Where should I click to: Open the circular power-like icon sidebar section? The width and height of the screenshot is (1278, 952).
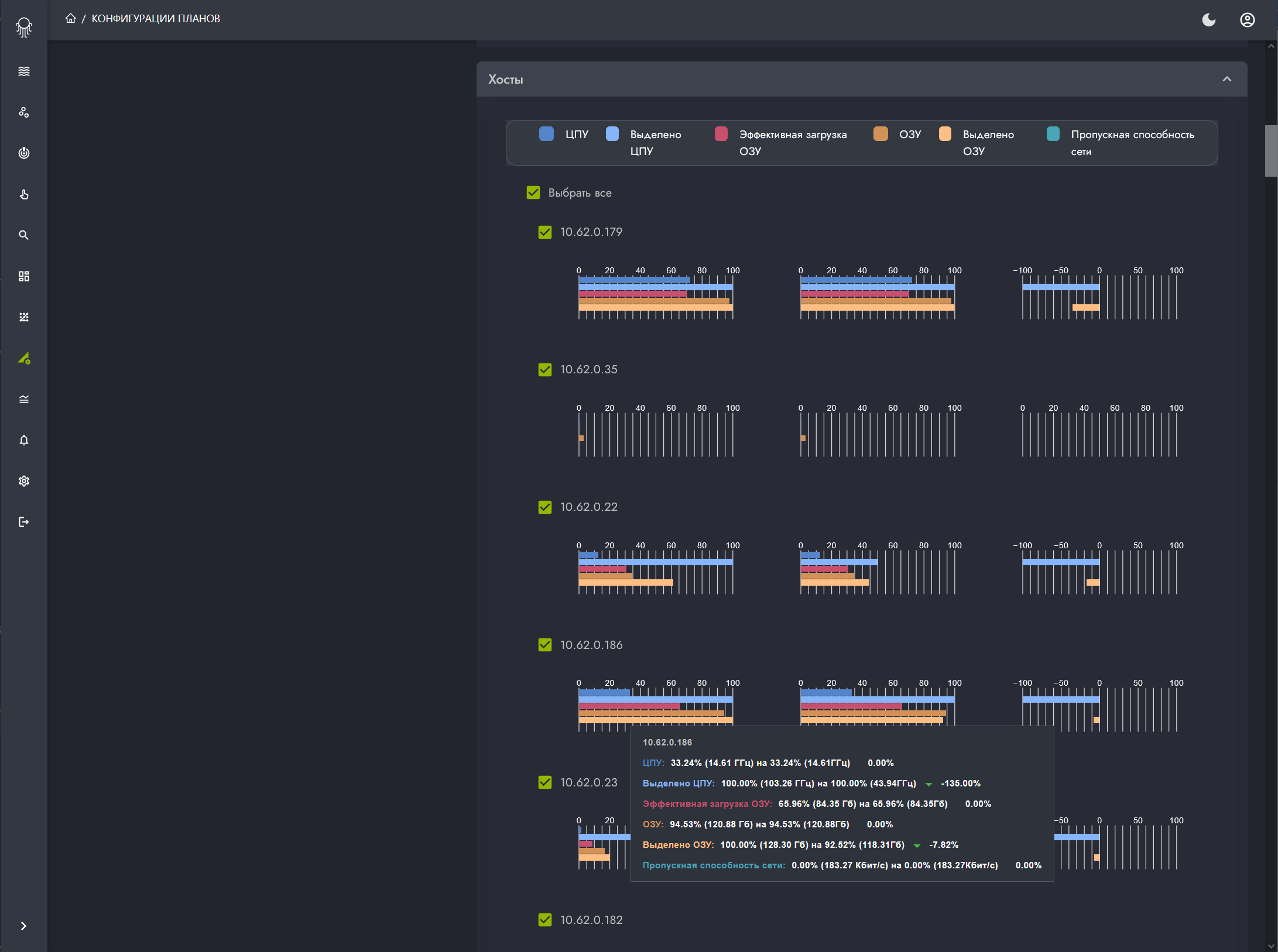click(24, 153)
